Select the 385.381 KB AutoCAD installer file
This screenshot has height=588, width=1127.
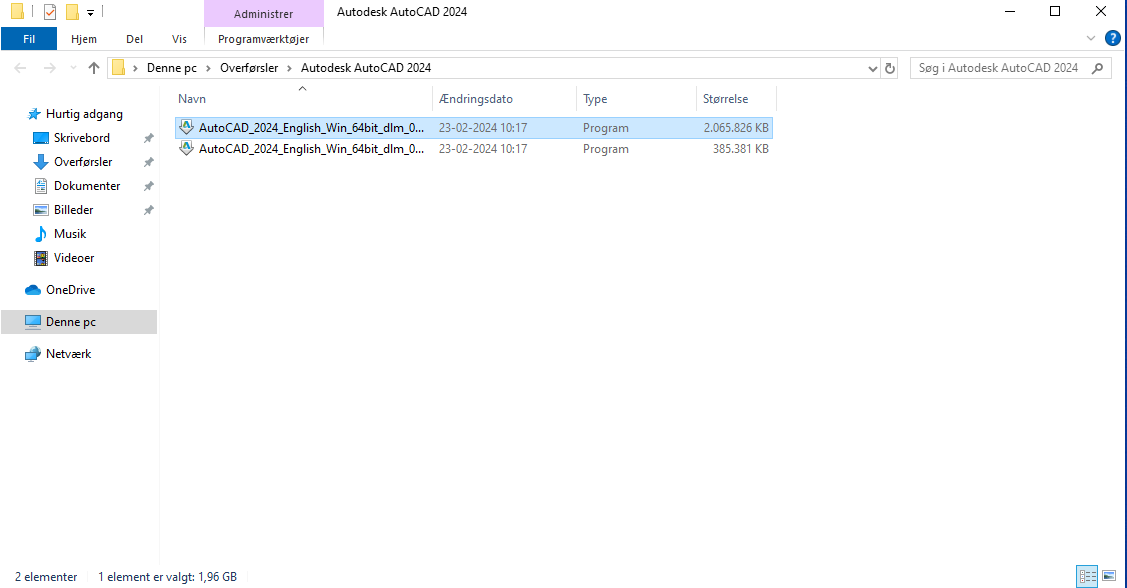coord(474,149)
